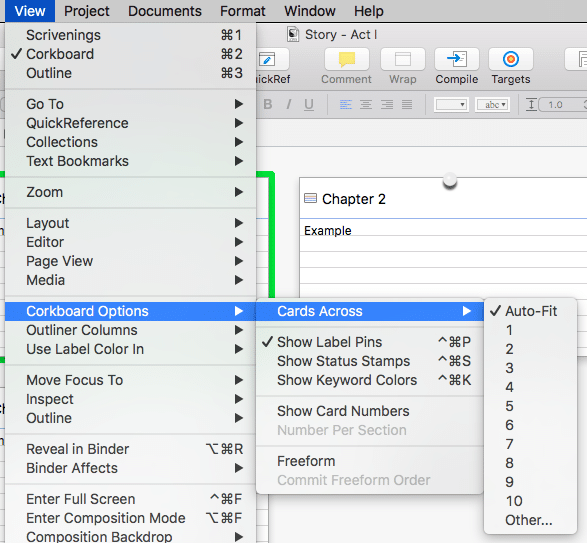Toggle Show Keyword Colors option
Screen dimensions: 587x543
pos(370,380)
